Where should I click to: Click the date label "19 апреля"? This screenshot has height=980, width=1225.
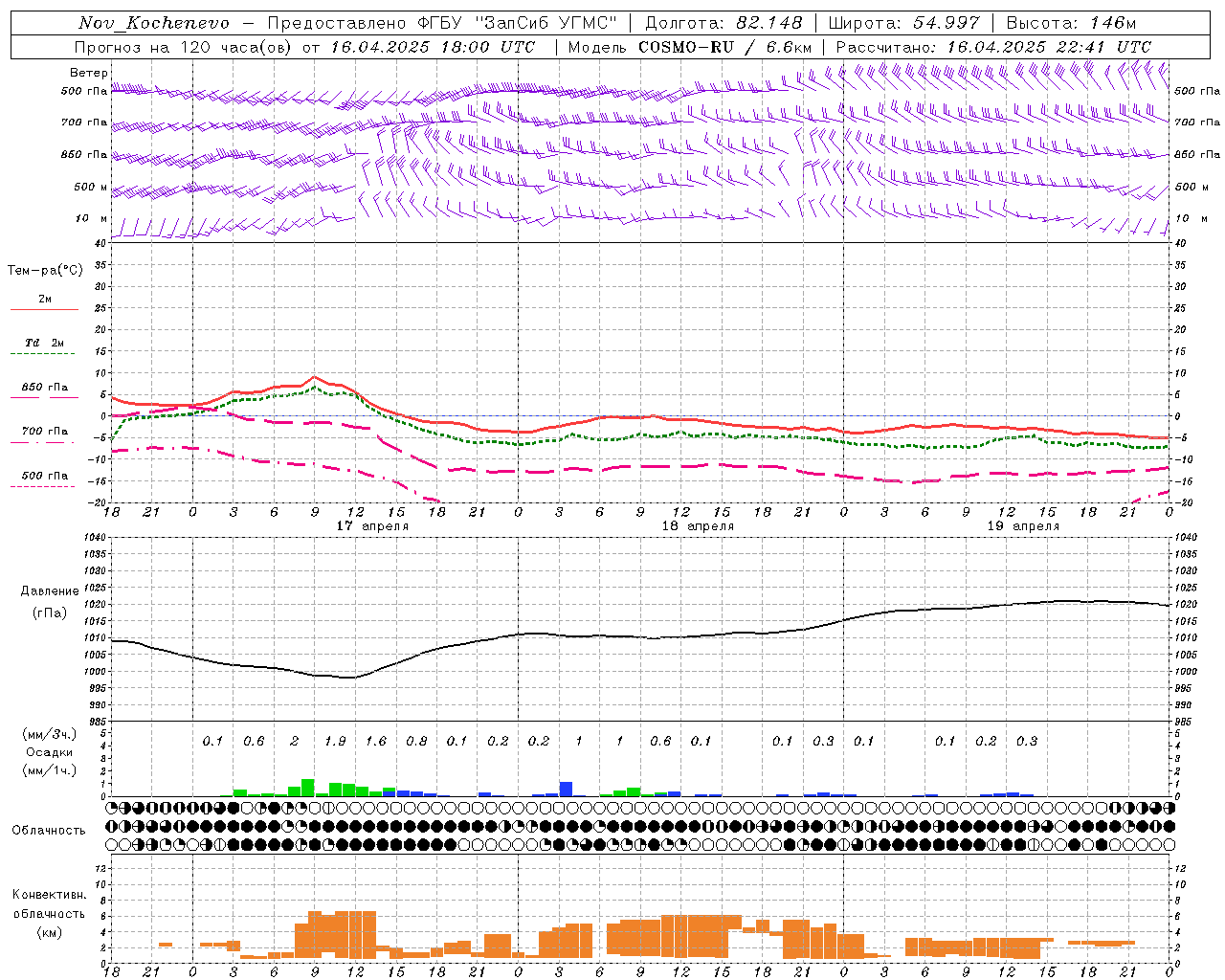(x=1023, y=525)
